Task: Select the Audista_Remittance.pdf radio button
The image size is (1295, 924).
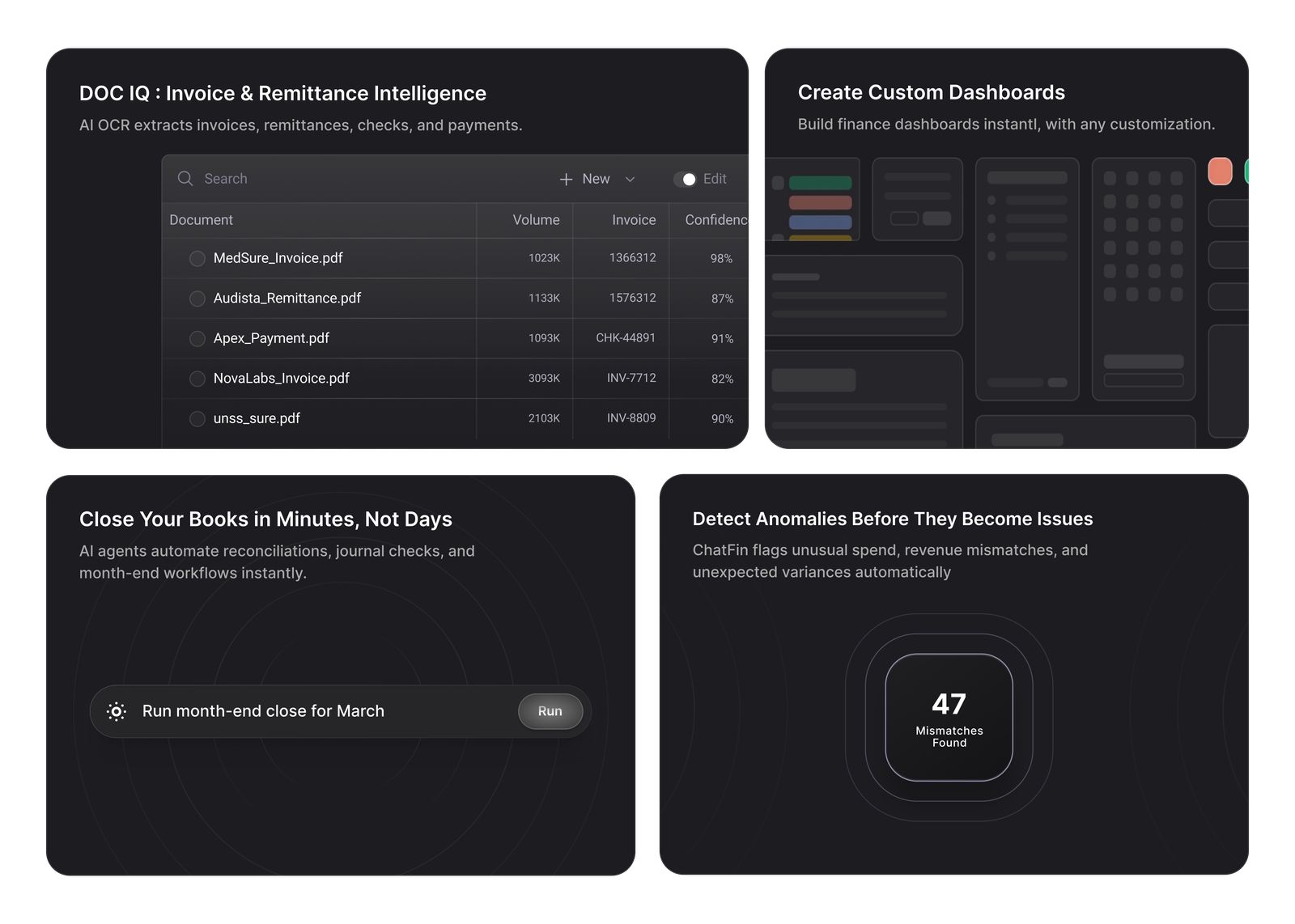Action: [x=197, y=299]
